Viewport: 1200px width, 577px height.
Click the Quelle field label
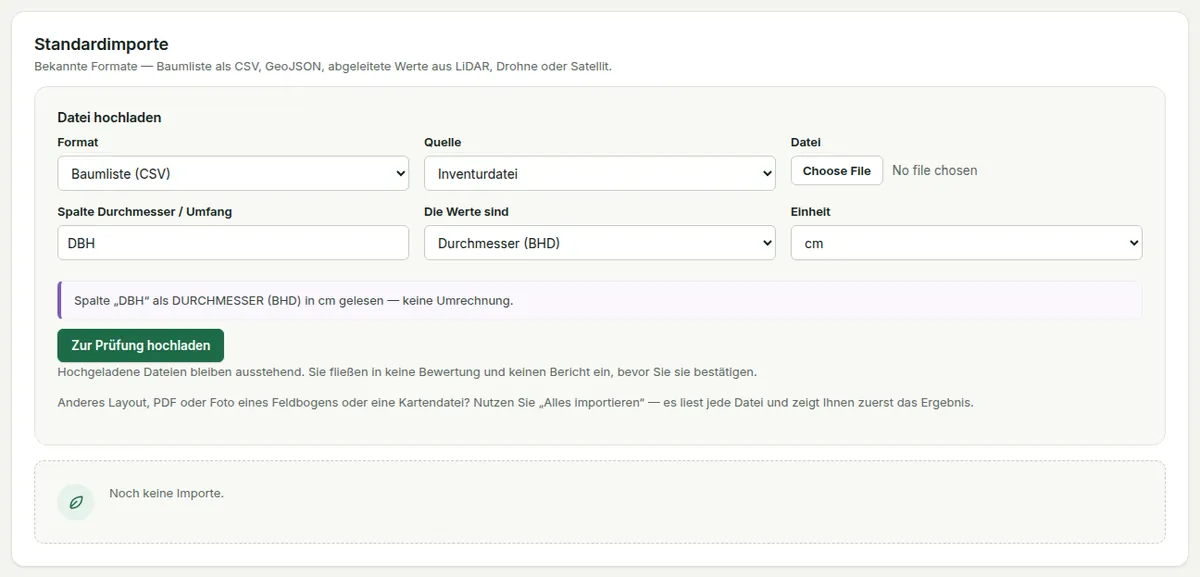[x=443, y=142]
